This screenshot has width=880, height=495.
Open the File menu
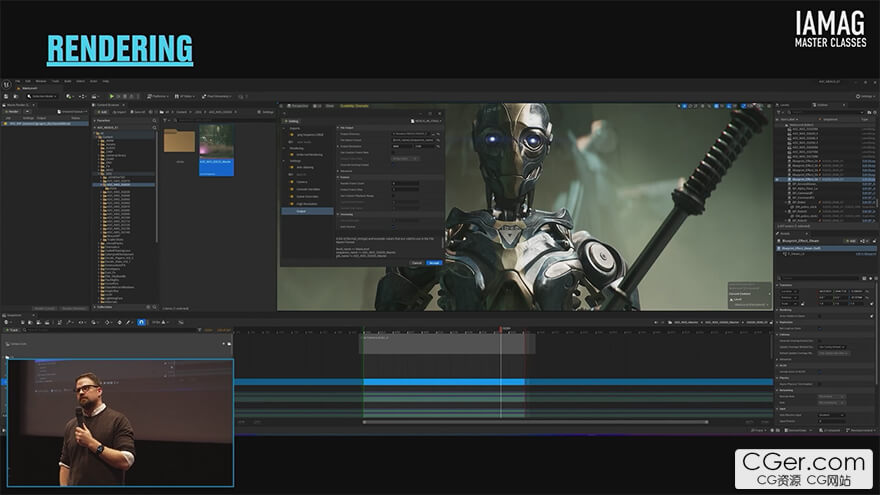tap(17, 81)
